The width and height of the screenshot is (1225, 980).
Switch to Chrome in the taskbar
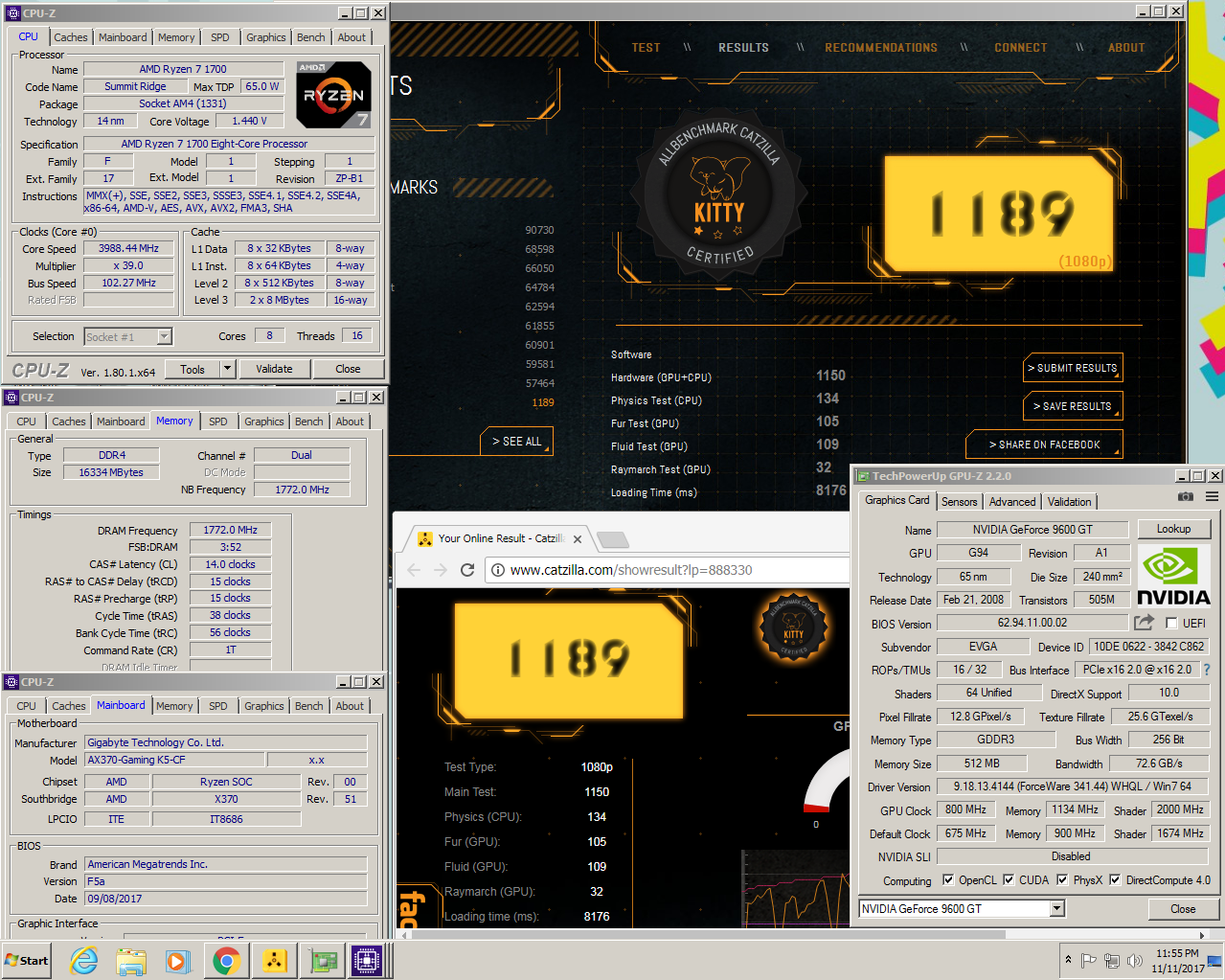click(x=226, y=960)
